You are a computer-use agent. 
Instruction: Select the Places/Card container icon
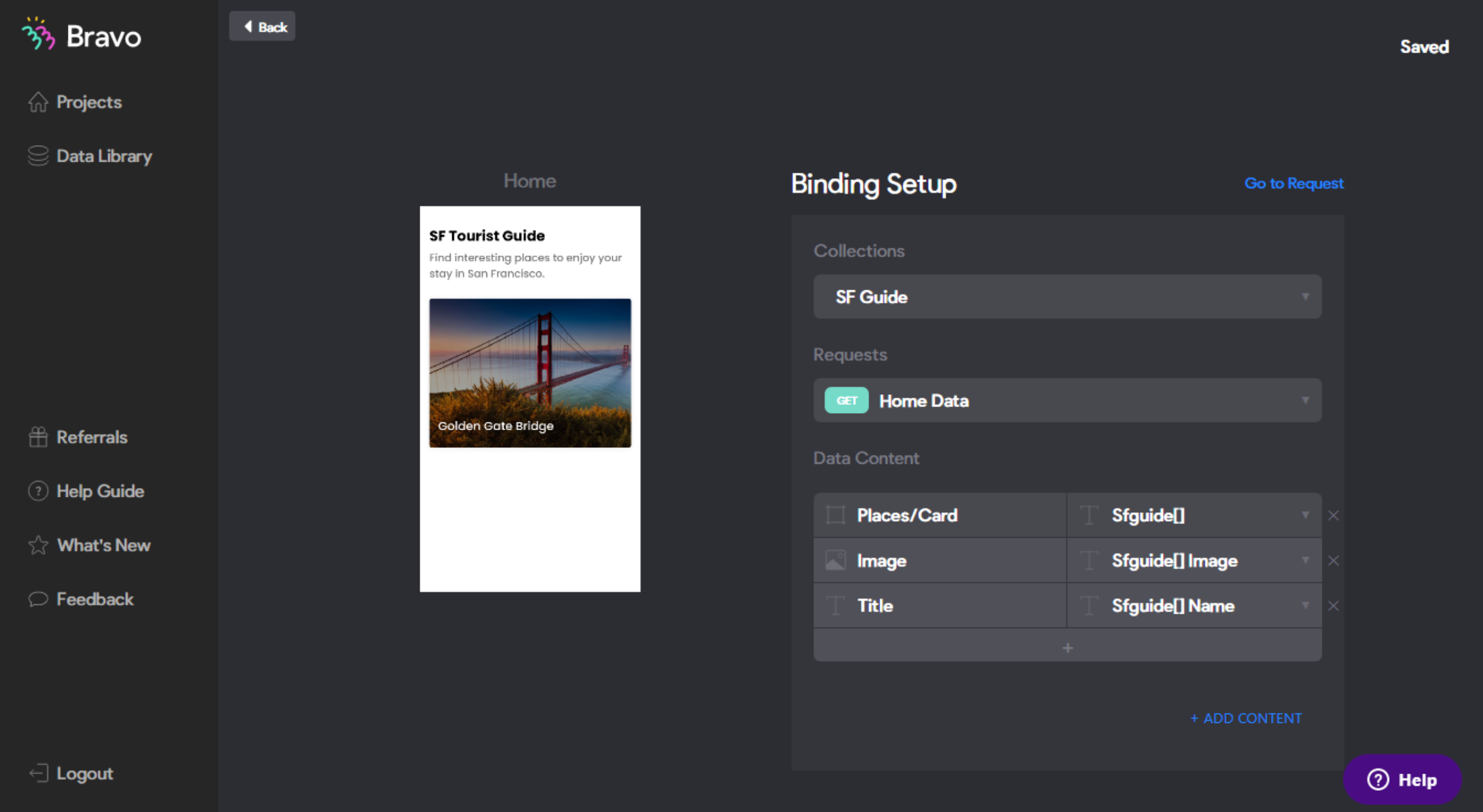[x=835, y=515]
